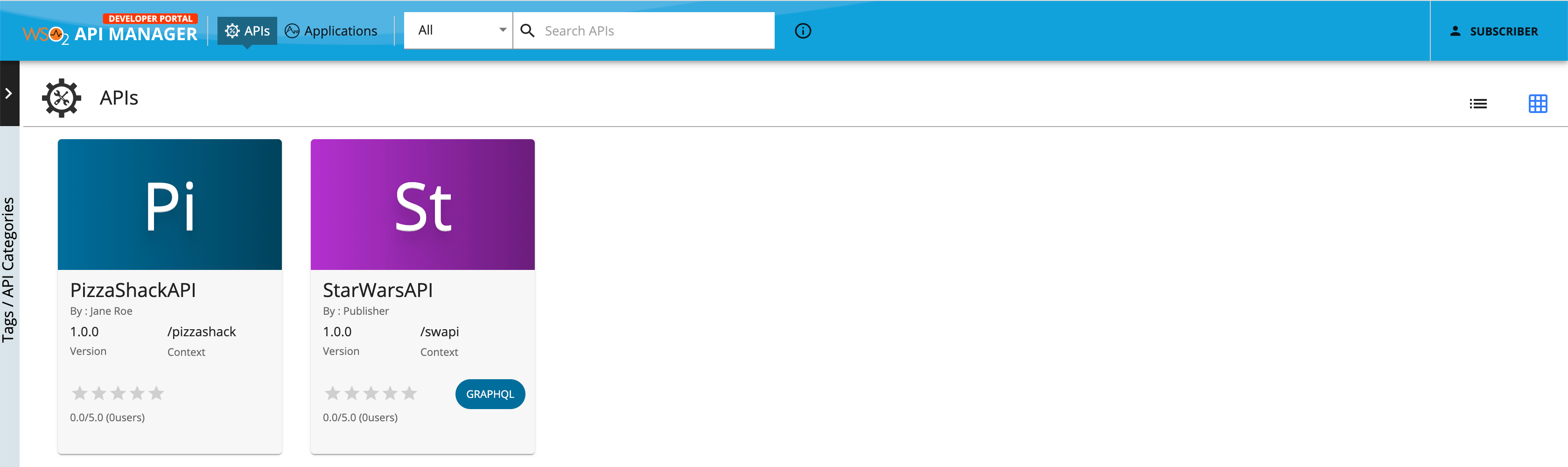Select the APIs navigation tab
Viewport: 1568px width, 467px height.
[256, 30]
